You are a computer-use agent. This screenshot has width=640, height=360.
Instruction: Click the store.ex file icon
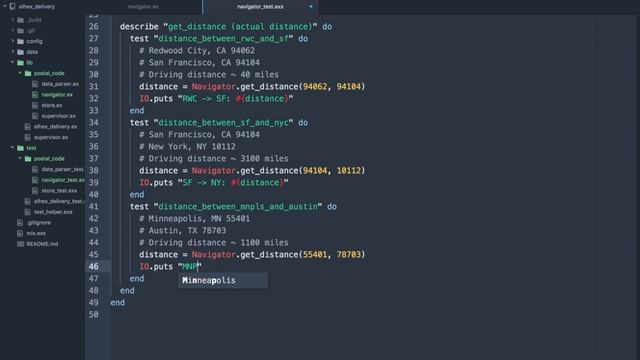(x=35, y=105)
